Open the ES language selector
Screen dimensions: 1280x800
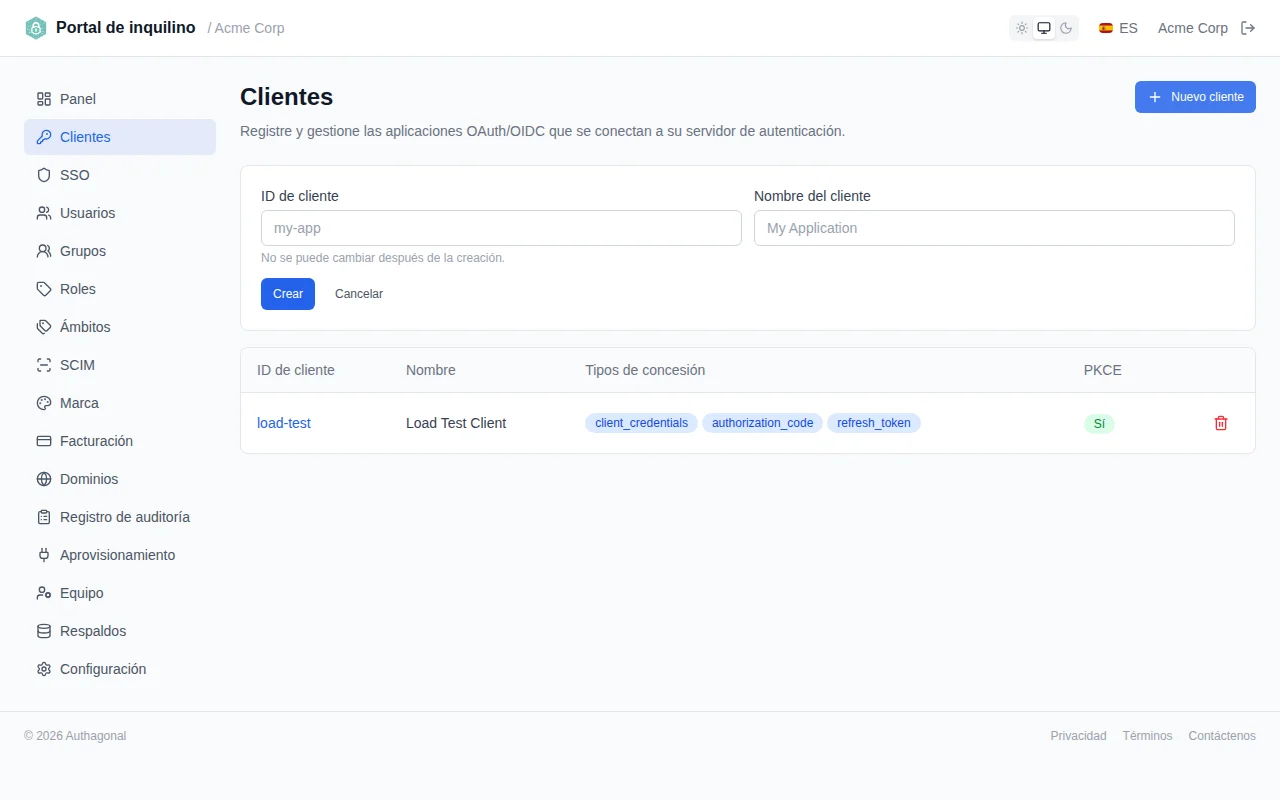coord(1118,28)
